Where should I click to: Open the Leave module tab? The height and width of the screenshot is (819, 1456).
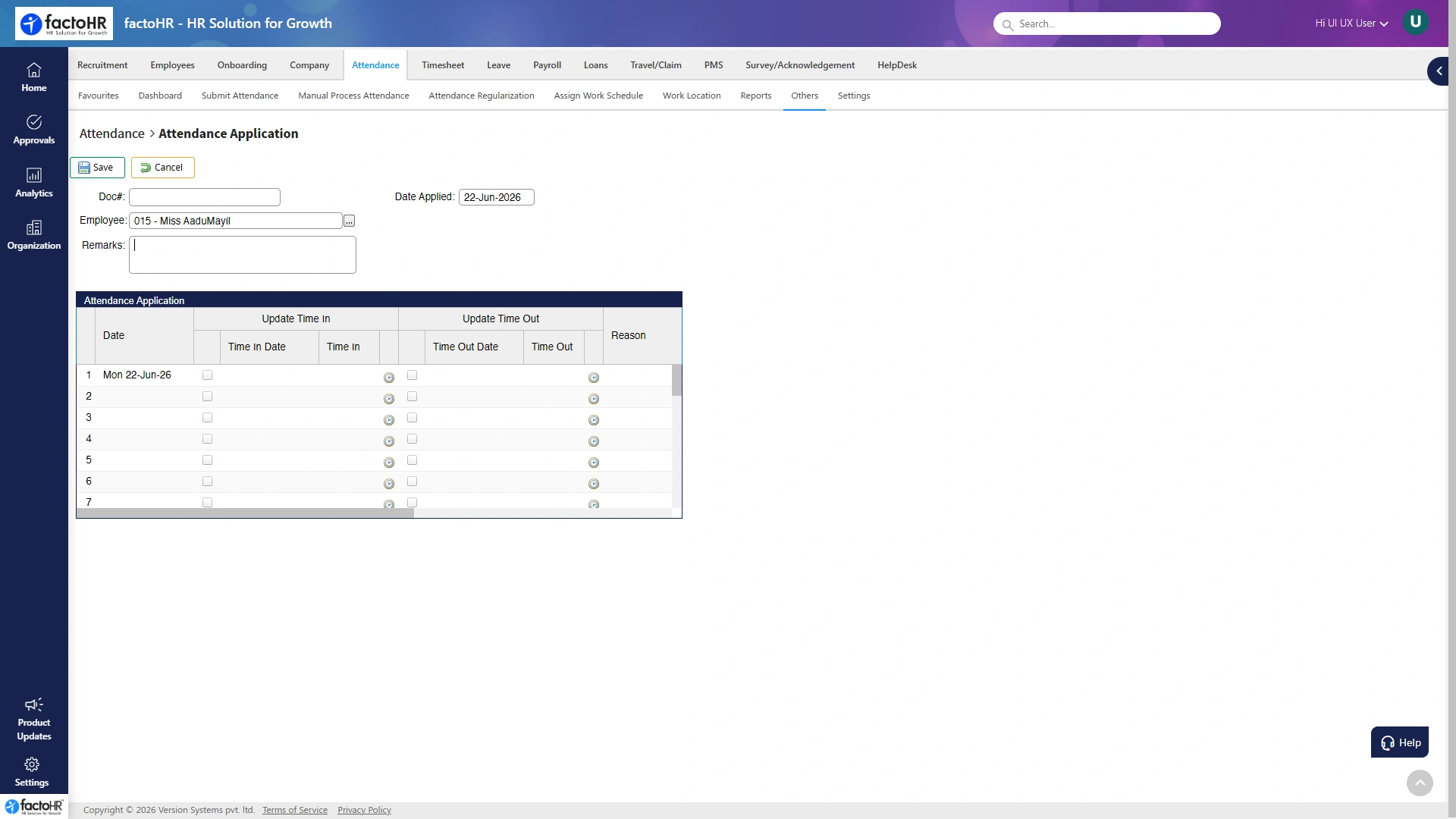pyautogui.click(x=498, y=65)
